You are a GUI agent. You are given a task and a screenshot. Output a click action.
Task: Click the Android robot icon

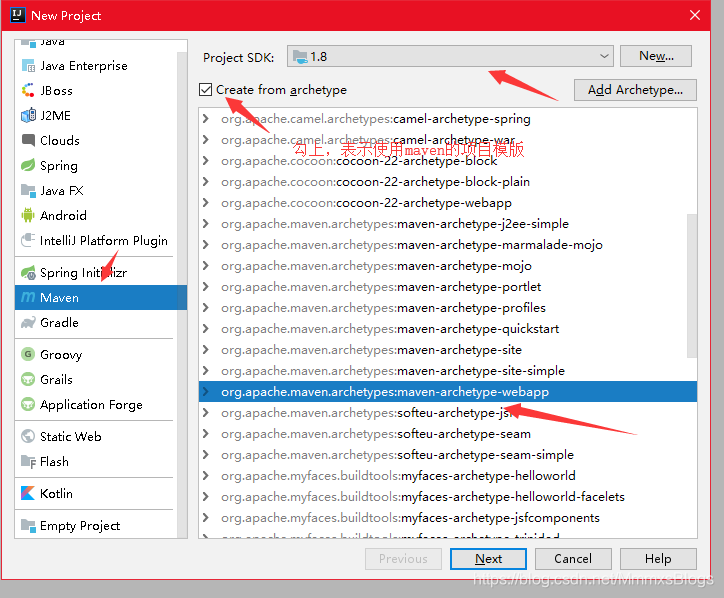click(x=28, y=215)
